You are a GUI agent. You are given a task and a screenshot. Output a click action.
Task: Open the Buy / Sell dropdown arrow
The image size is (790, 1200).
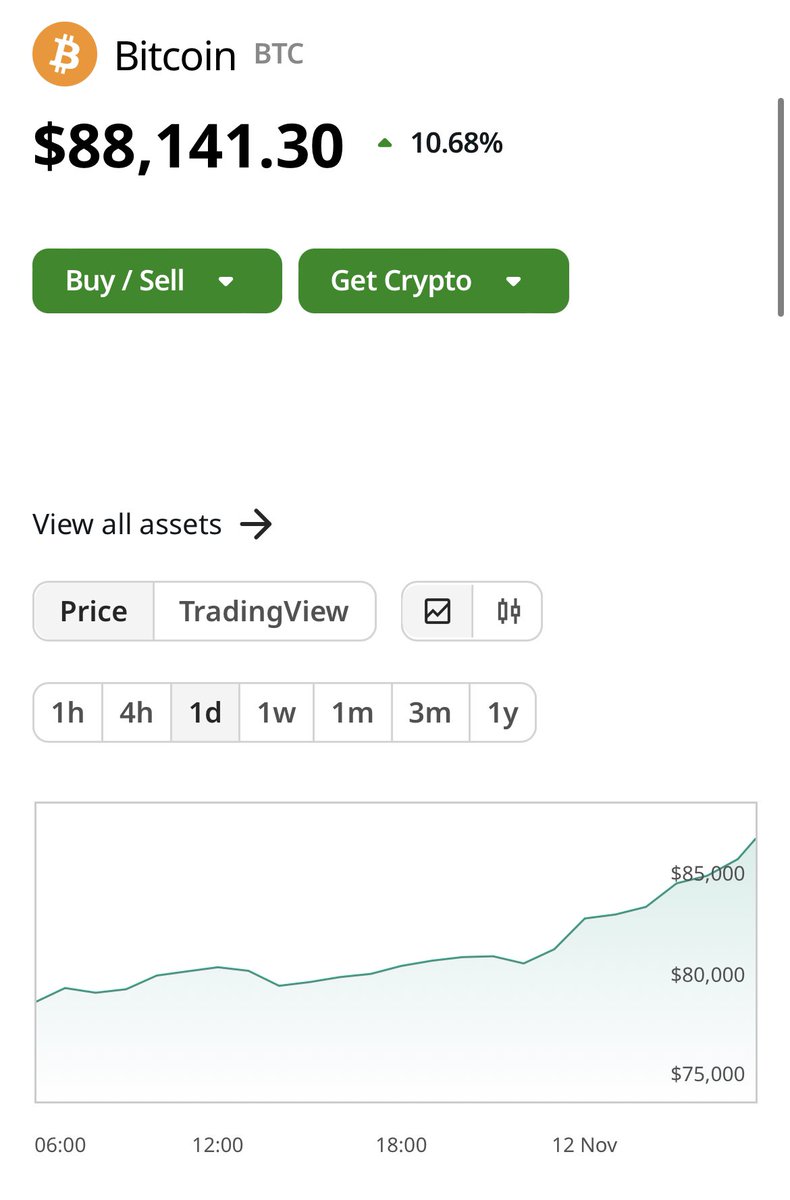point(226,282)
